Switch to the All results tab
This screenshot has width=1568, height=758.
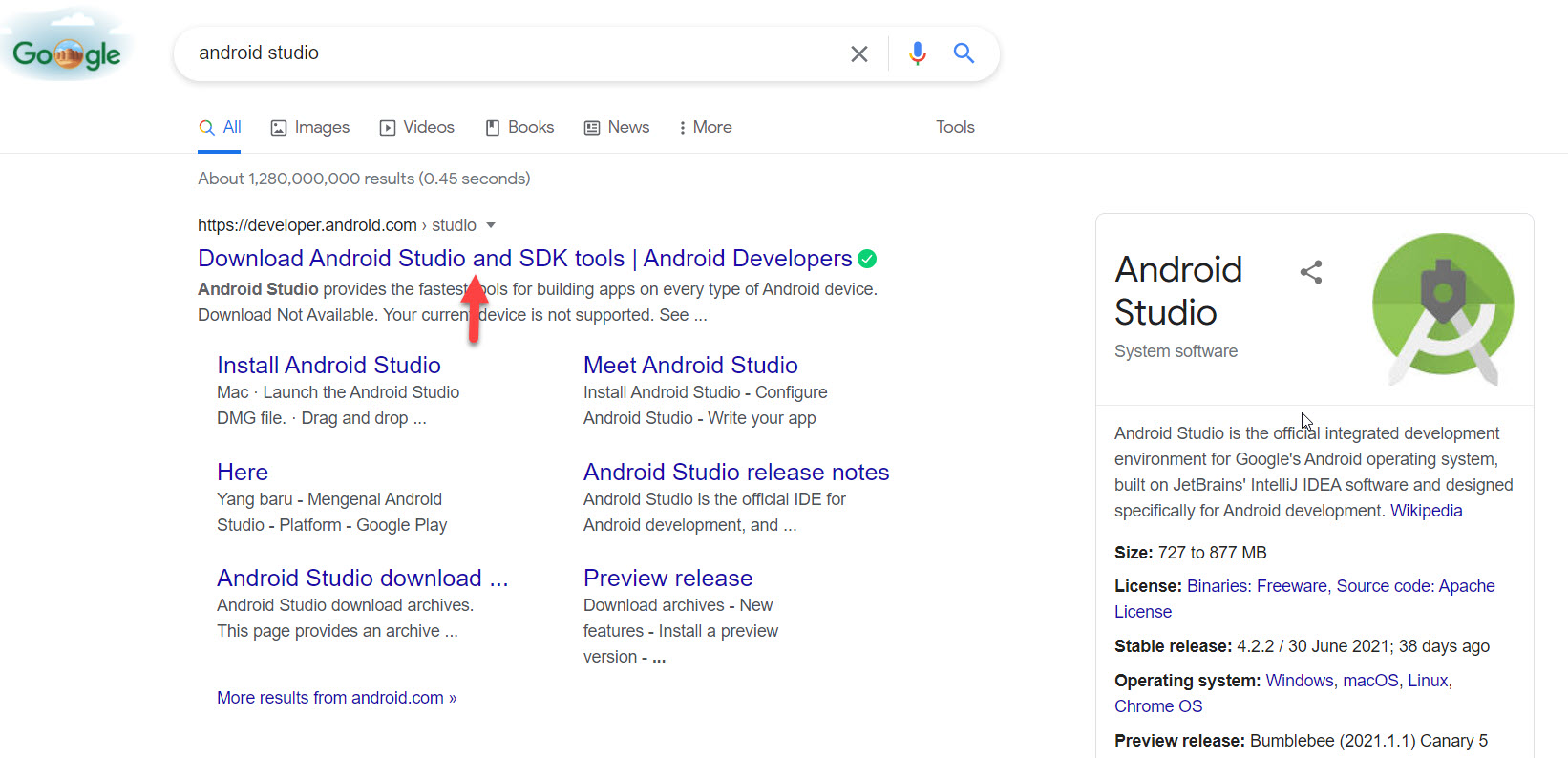pyautogui.click(x=220, y=127)
